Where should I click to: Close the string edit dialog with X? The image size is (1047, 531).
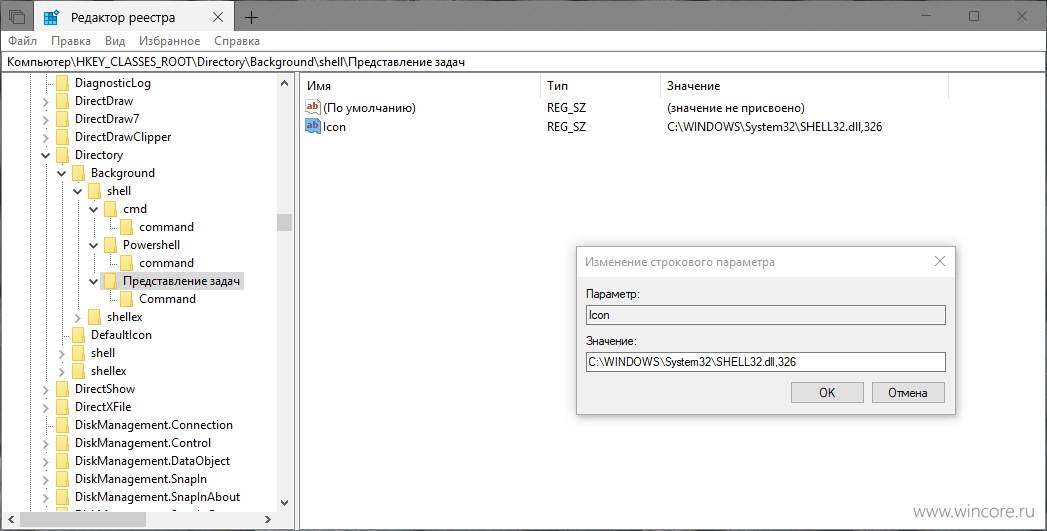(x=939, y=261)
